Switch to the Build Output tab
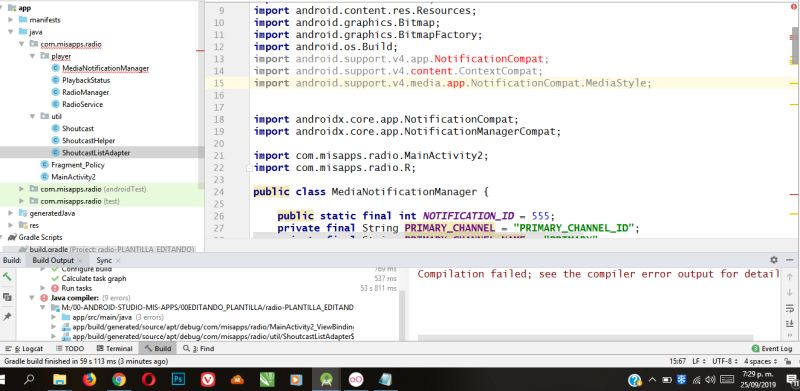 pyautogui.click(x=53, y=260)
